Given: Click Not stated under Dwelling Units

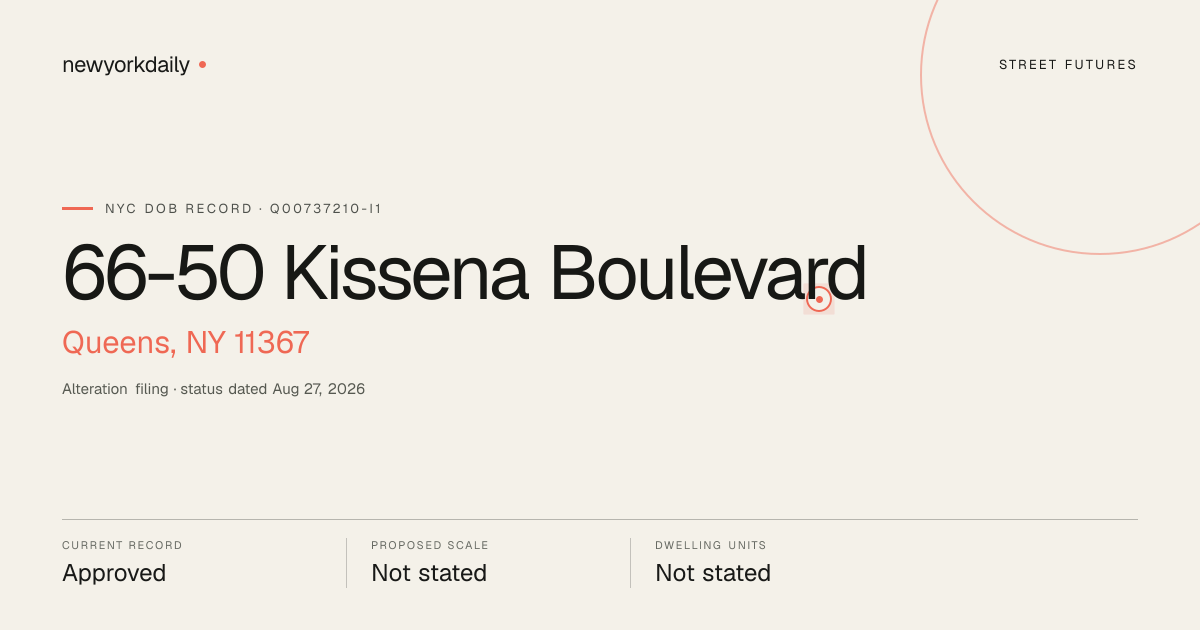Looking at the screenshot, I should (x=713, y=573).
